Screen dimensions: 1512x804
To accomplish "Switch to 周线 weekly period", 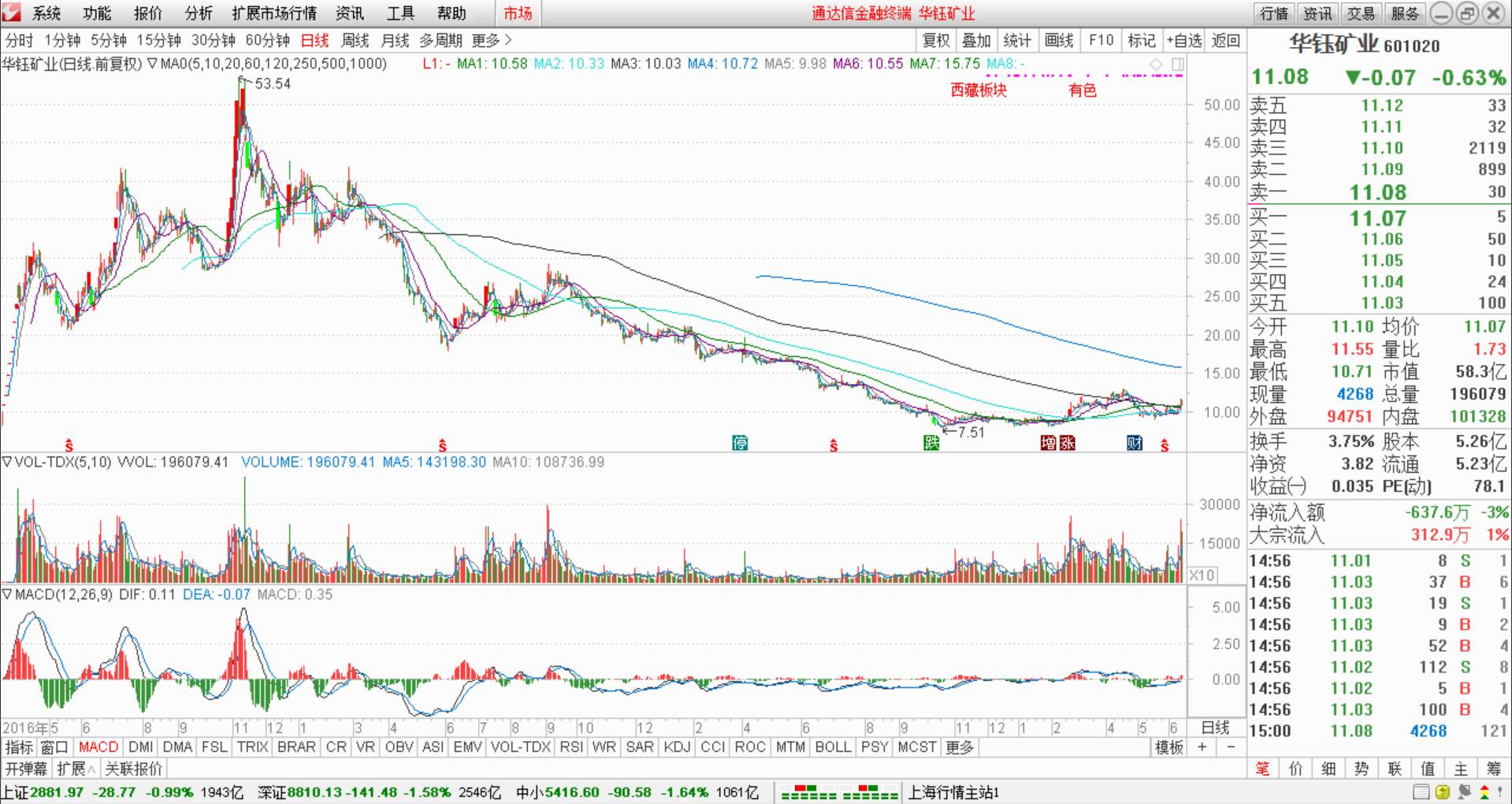I will click(355, 40).
